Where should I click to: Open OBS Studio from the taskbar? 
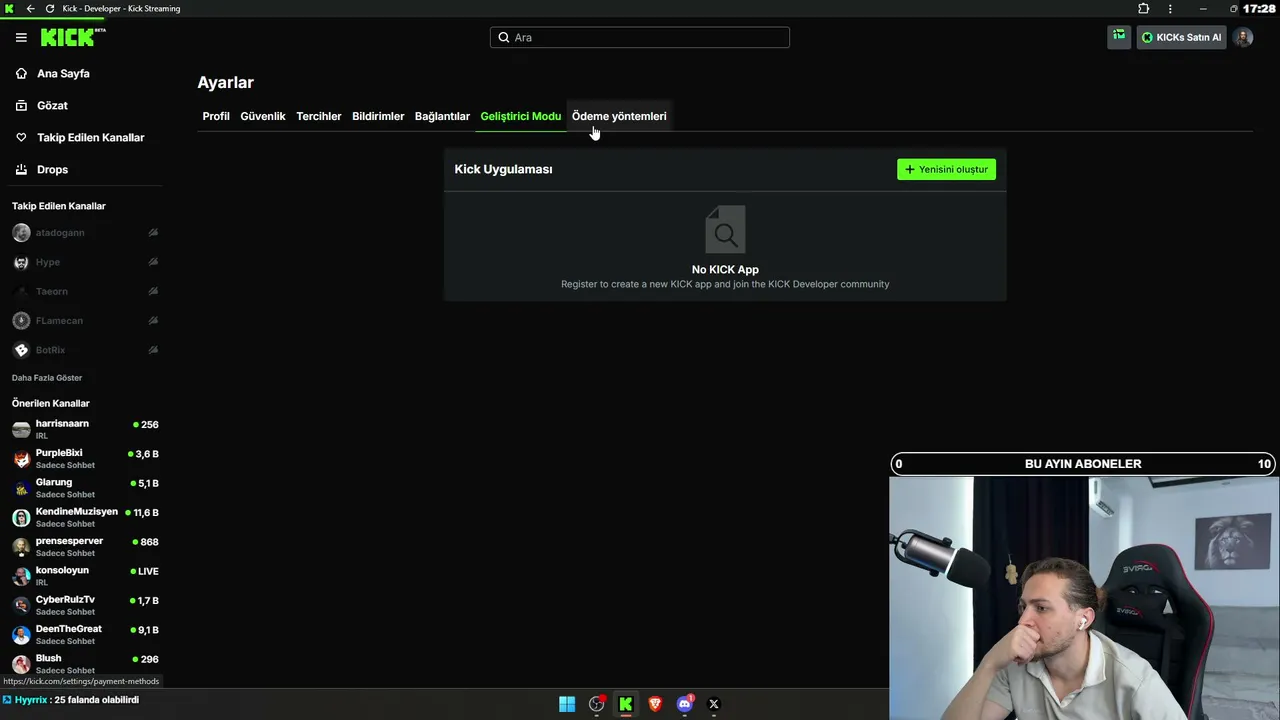pos(597,704)
